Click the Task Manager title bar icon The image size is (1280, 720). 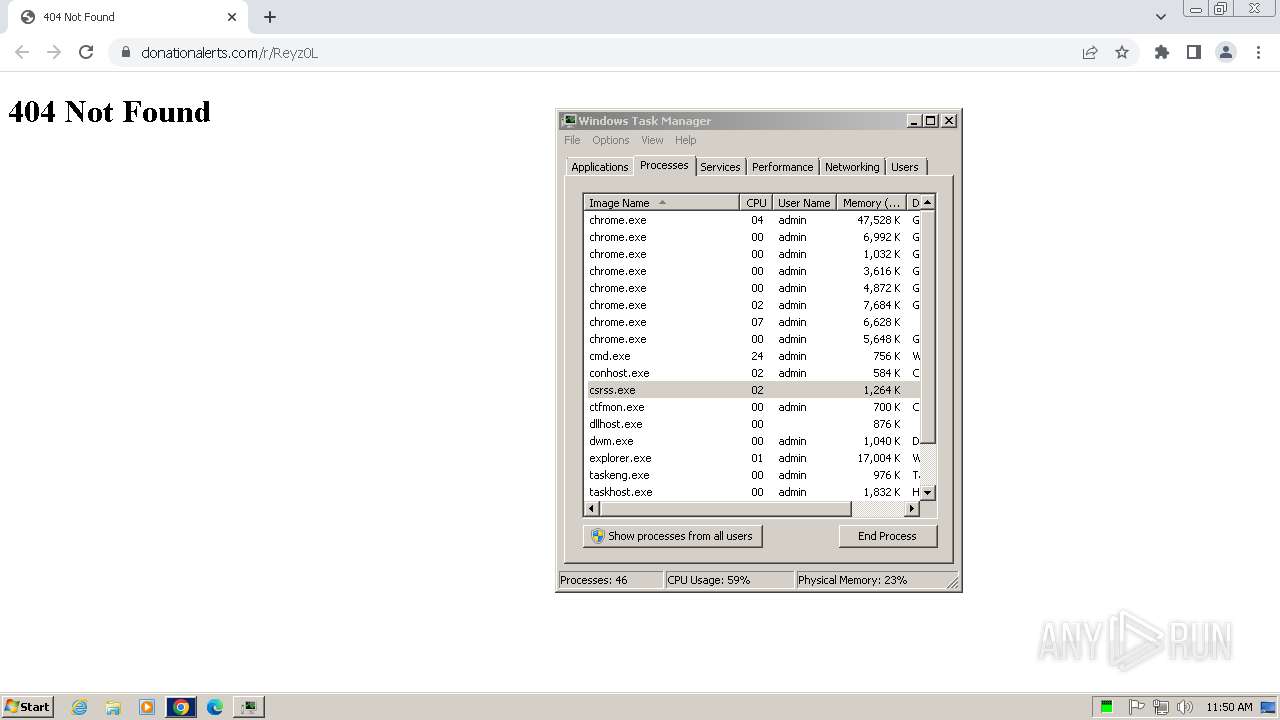(x=569, y=121)
